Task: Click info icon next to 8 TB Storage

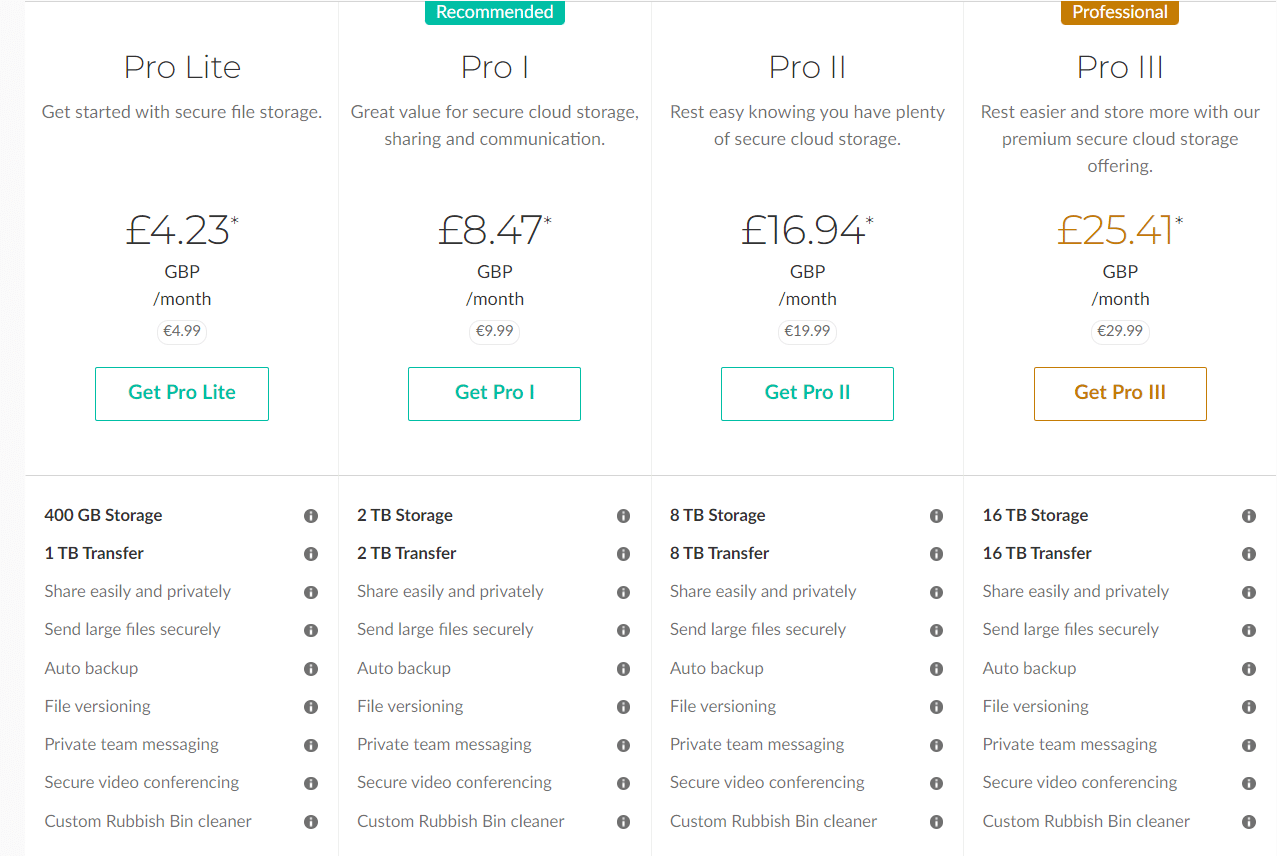Action: [x=937, y=516]
